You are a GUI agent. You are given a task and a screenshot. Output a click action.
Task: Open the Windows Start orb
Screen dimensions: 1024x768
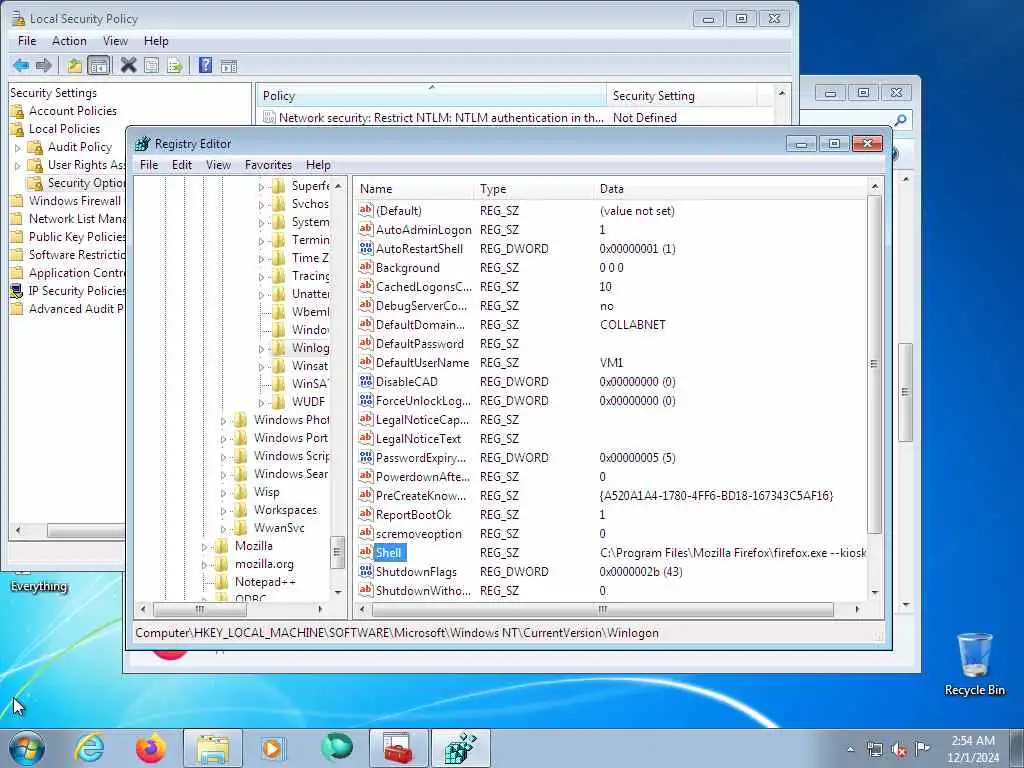[27, 748]
